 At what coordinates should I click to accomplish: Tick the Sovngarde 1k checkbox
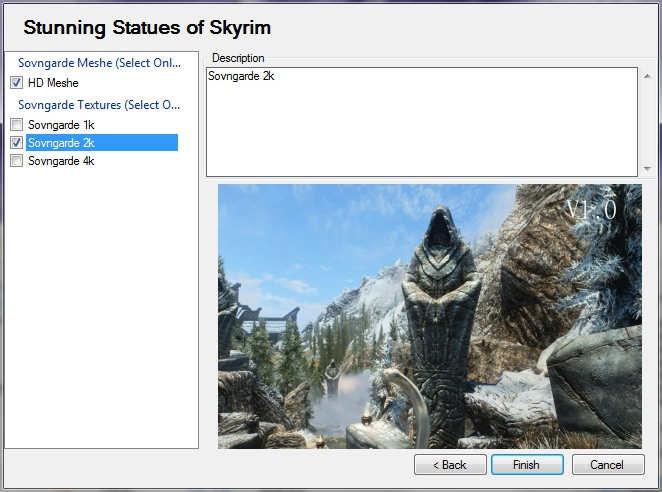coord(16,125)
